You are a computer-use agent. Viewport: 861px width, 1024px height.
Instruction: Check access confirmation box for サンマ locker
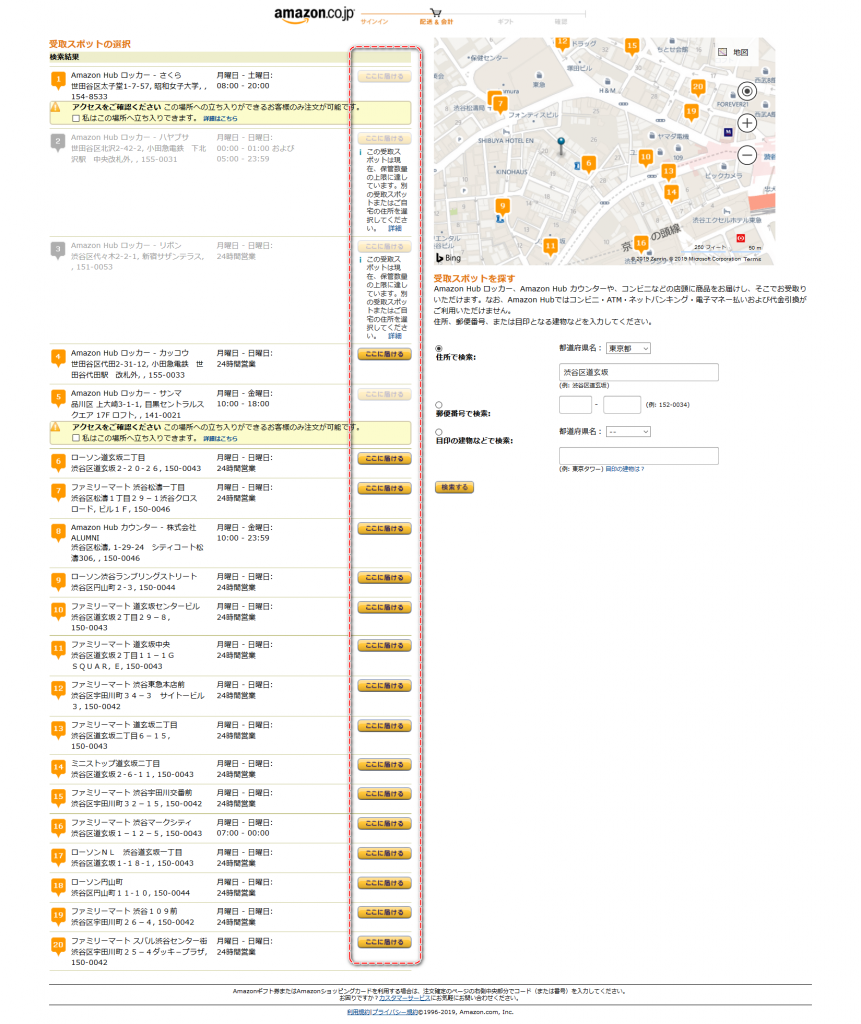[x=76, y=438]
